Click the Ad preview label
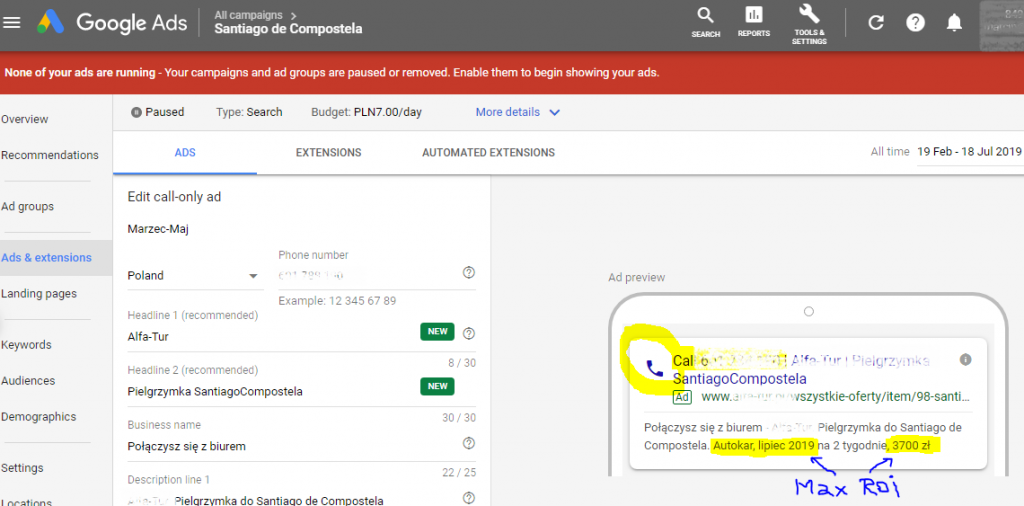The height and width of the screenshot is (506, 1024). (637, 277)
